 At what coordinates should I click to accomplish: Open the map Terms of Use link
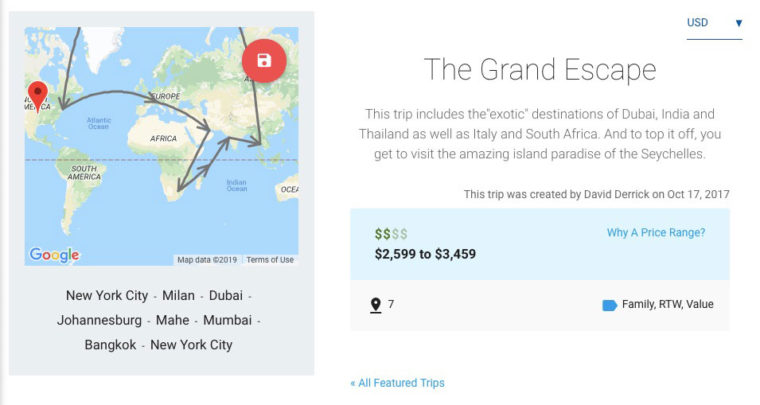pos(270,260)
